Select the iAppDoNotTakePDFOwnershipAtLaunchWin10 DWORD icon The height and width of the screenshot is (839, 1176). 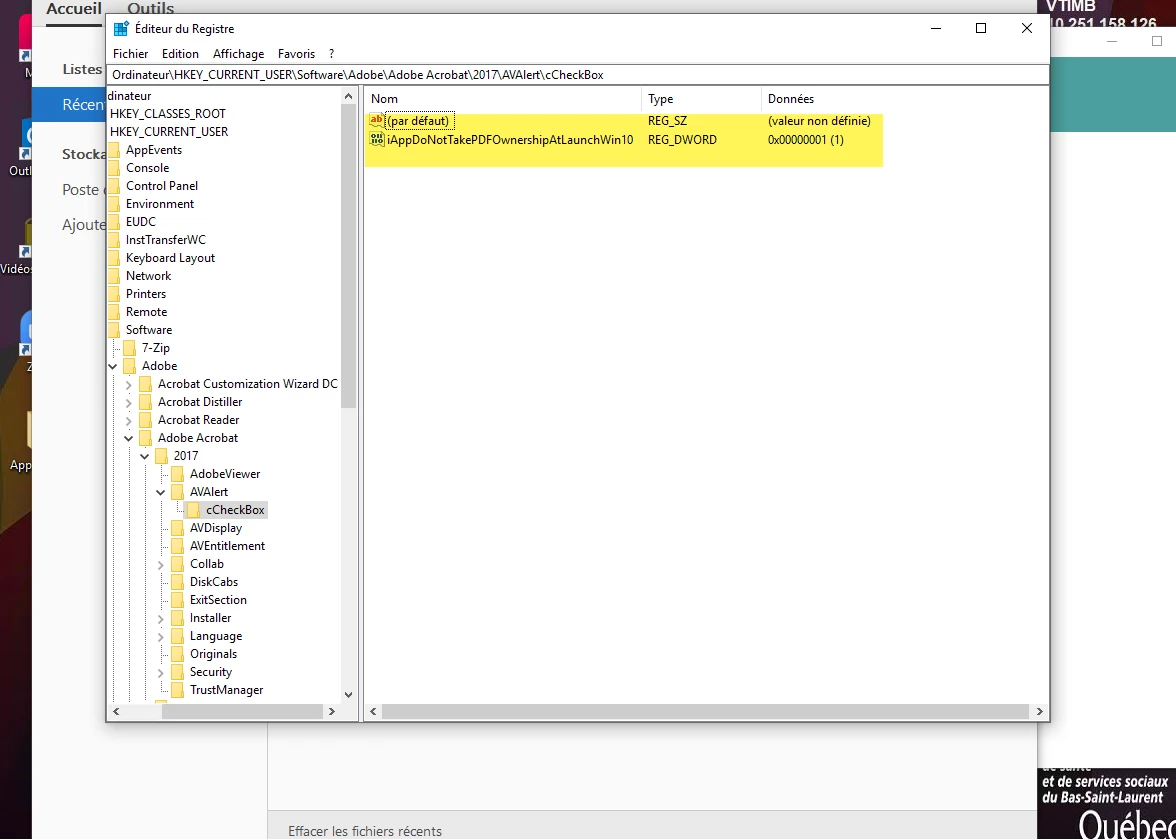(376, 139)
